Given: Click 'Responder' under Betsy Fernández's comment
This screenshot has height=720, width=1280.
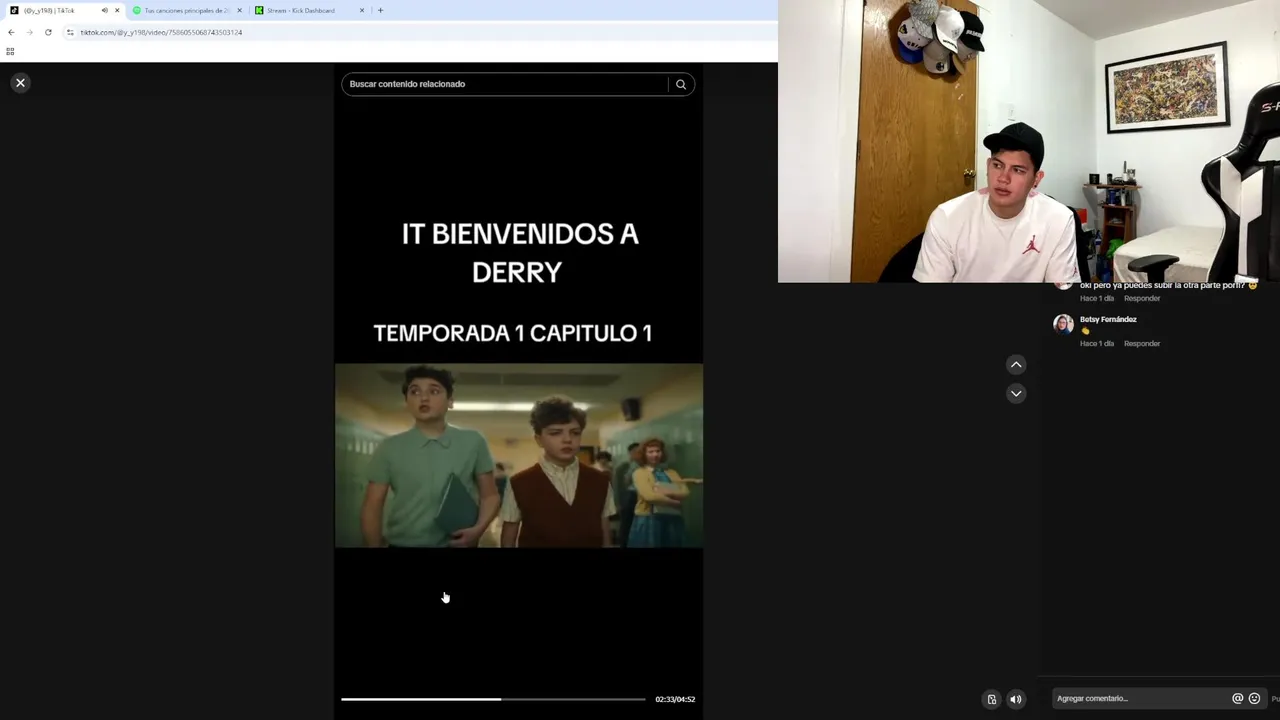Looking at the screenshot, I should click(x=1142, y=343).
